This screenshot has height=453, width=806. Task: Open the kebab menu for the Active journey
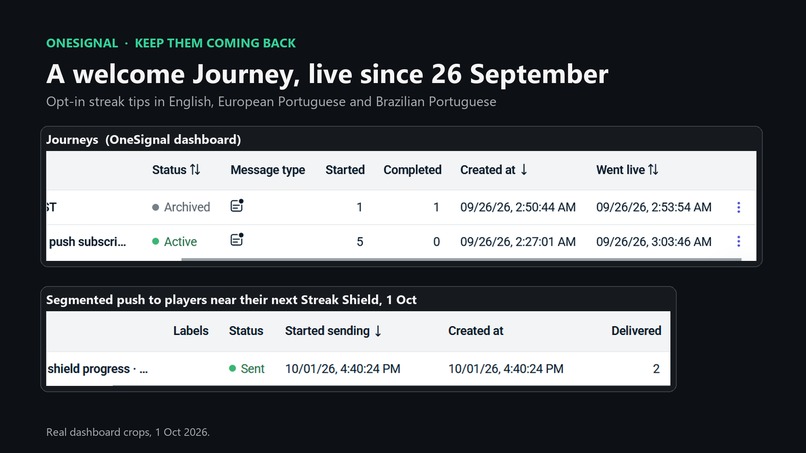(x=739, y=241)
